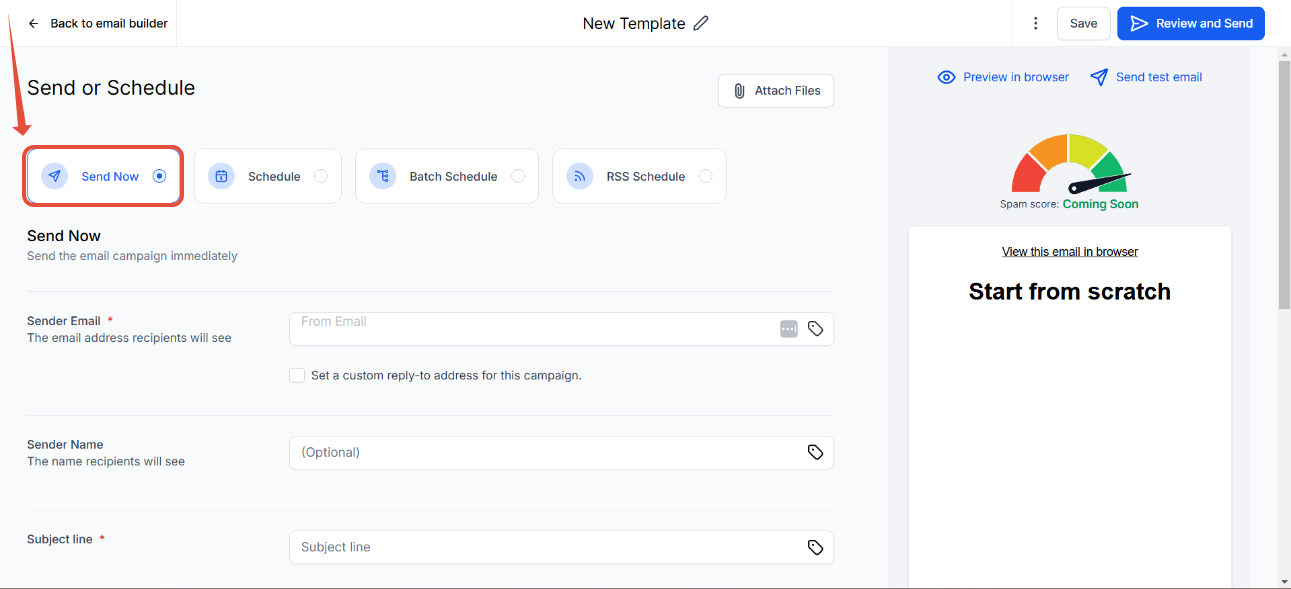Screen dimensions: 1291x589
Task: Click the tag icon in Sender Name field
Action: pyautogui.click(x=816, y=453)
